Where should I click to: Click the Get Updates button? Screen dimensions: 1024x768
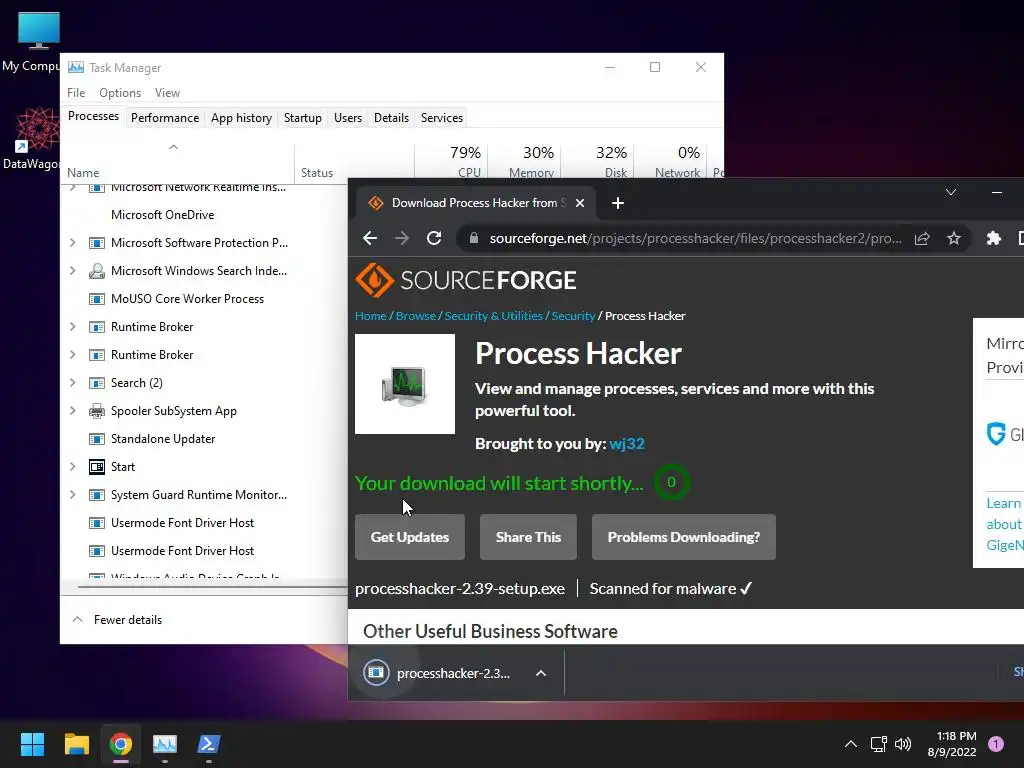pos(410,537)
